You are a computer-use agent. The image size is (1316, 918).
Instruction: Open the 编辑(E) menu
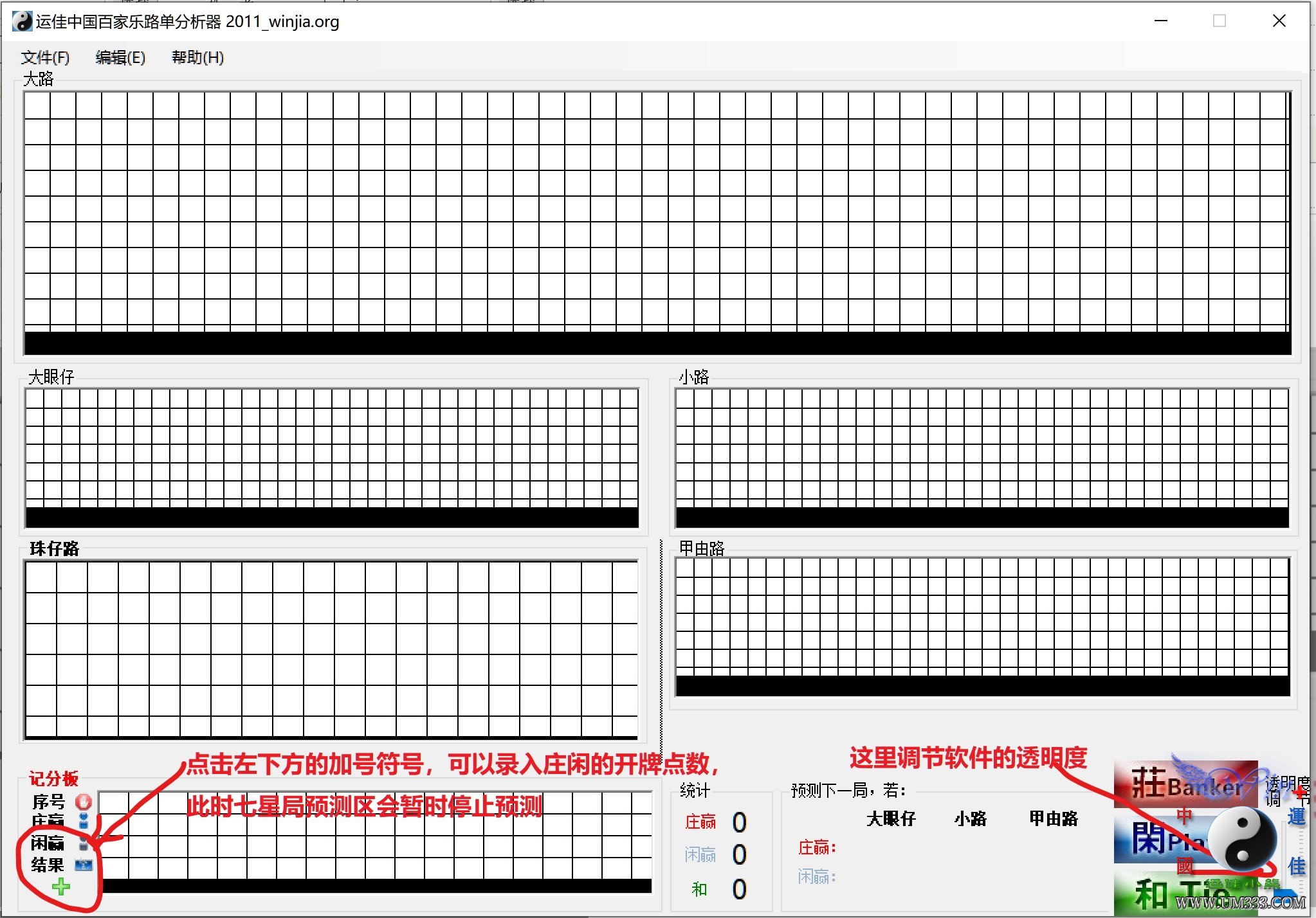point(120,58)
